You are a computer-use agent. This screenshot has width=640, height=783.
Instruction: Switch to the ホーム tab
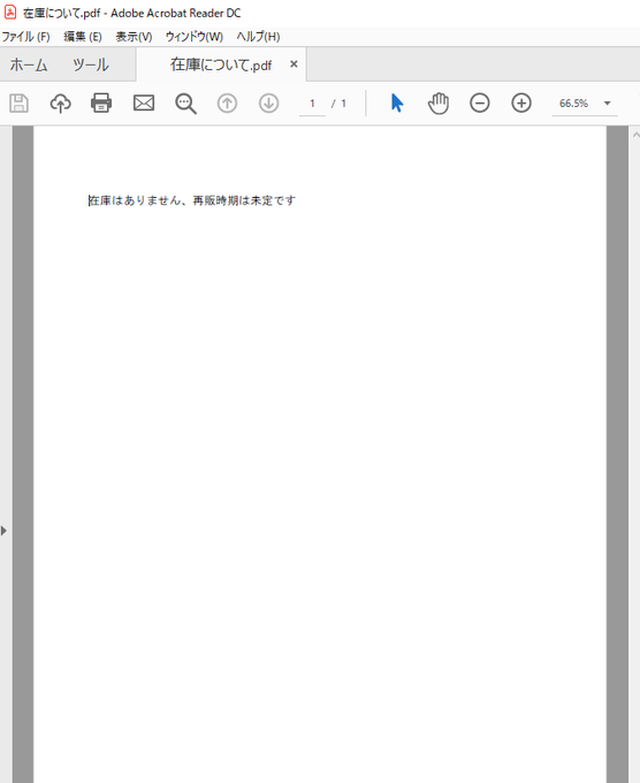(x=28, y=65)
